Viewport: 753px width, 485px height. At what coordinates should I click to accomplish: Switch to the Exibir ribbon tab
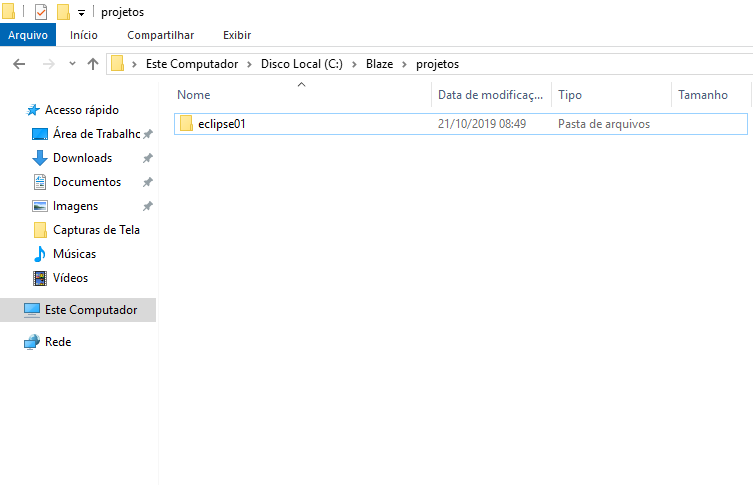[237, 35]
